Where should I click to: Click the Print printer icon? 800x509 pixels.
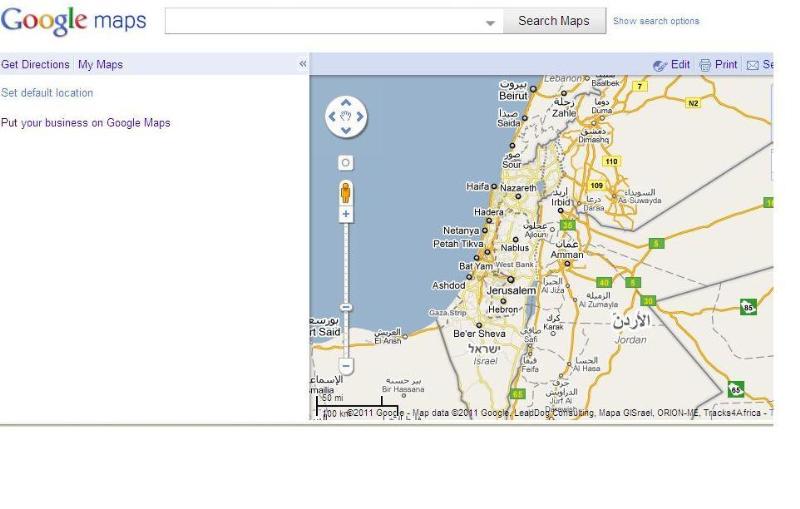705,65
